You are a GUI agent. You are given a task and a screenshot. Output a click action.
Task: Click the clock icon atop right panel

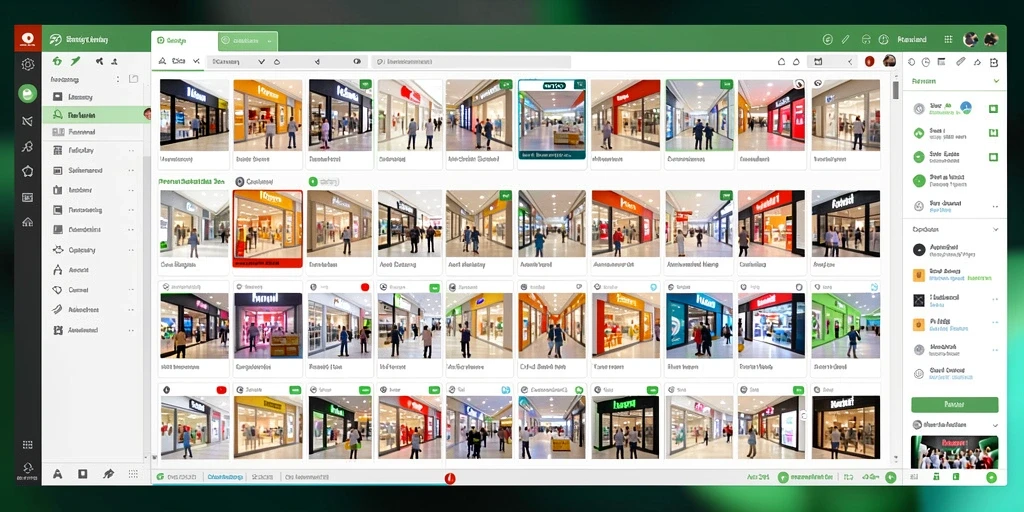[925, 62]
